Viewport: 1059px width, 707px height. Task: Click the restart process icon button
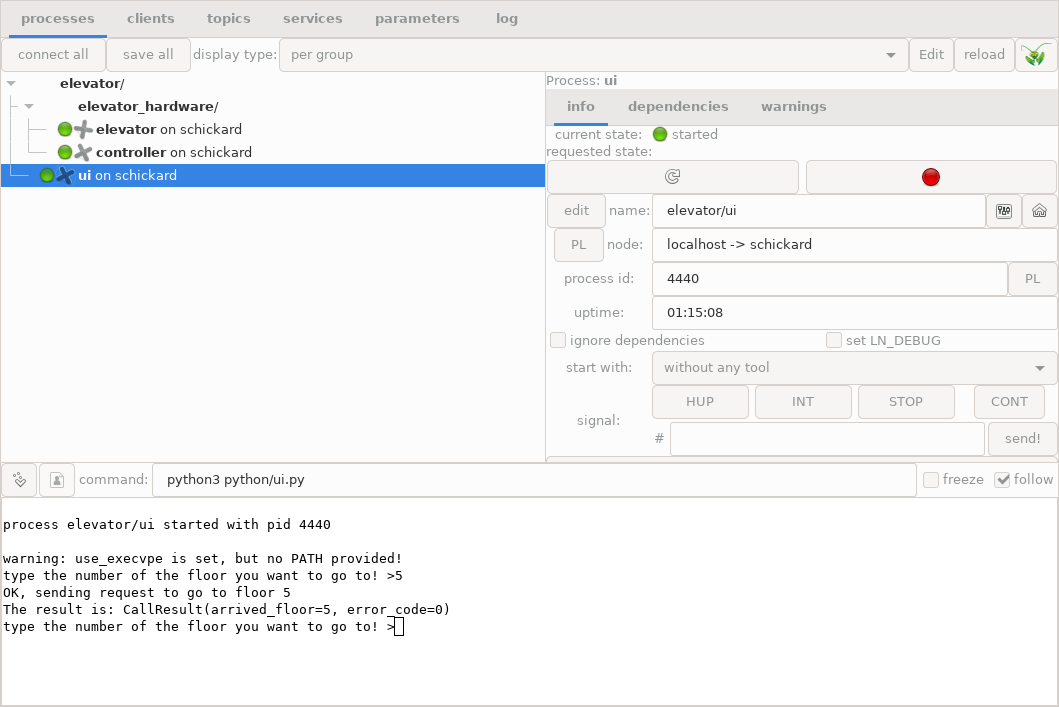click(x=673, y=177)
